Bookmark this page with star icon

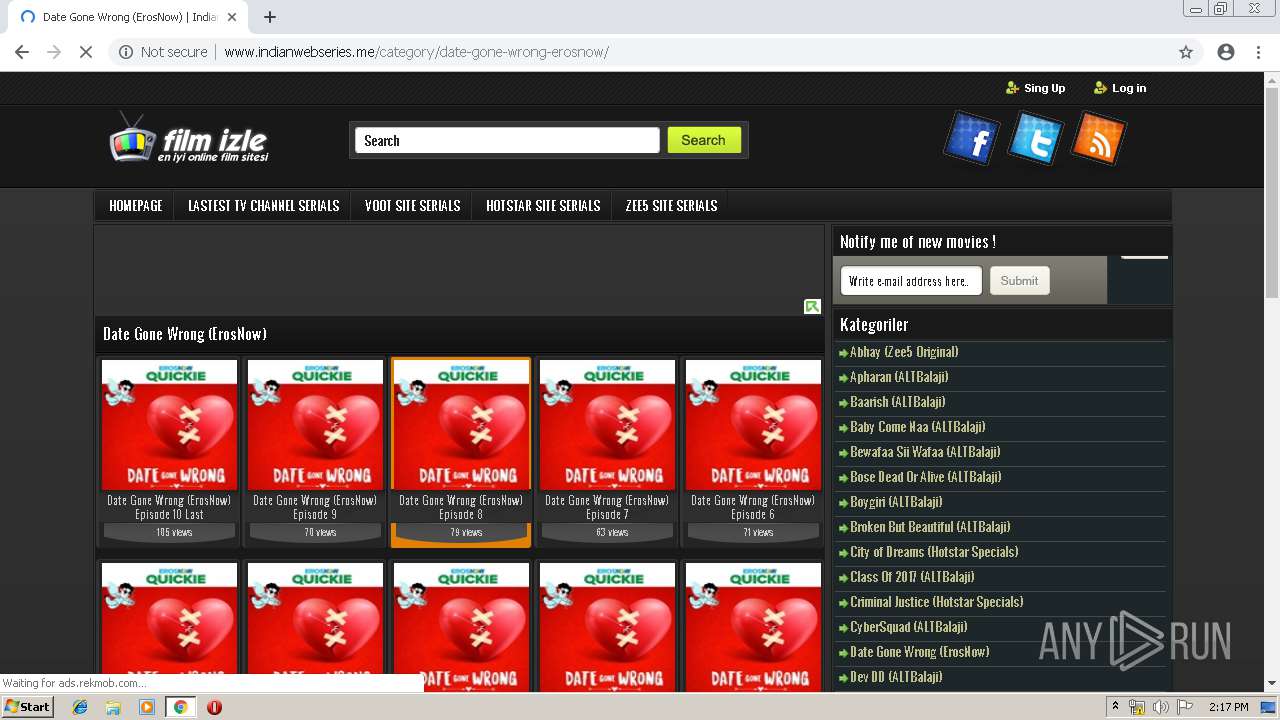coord(1186,52)
